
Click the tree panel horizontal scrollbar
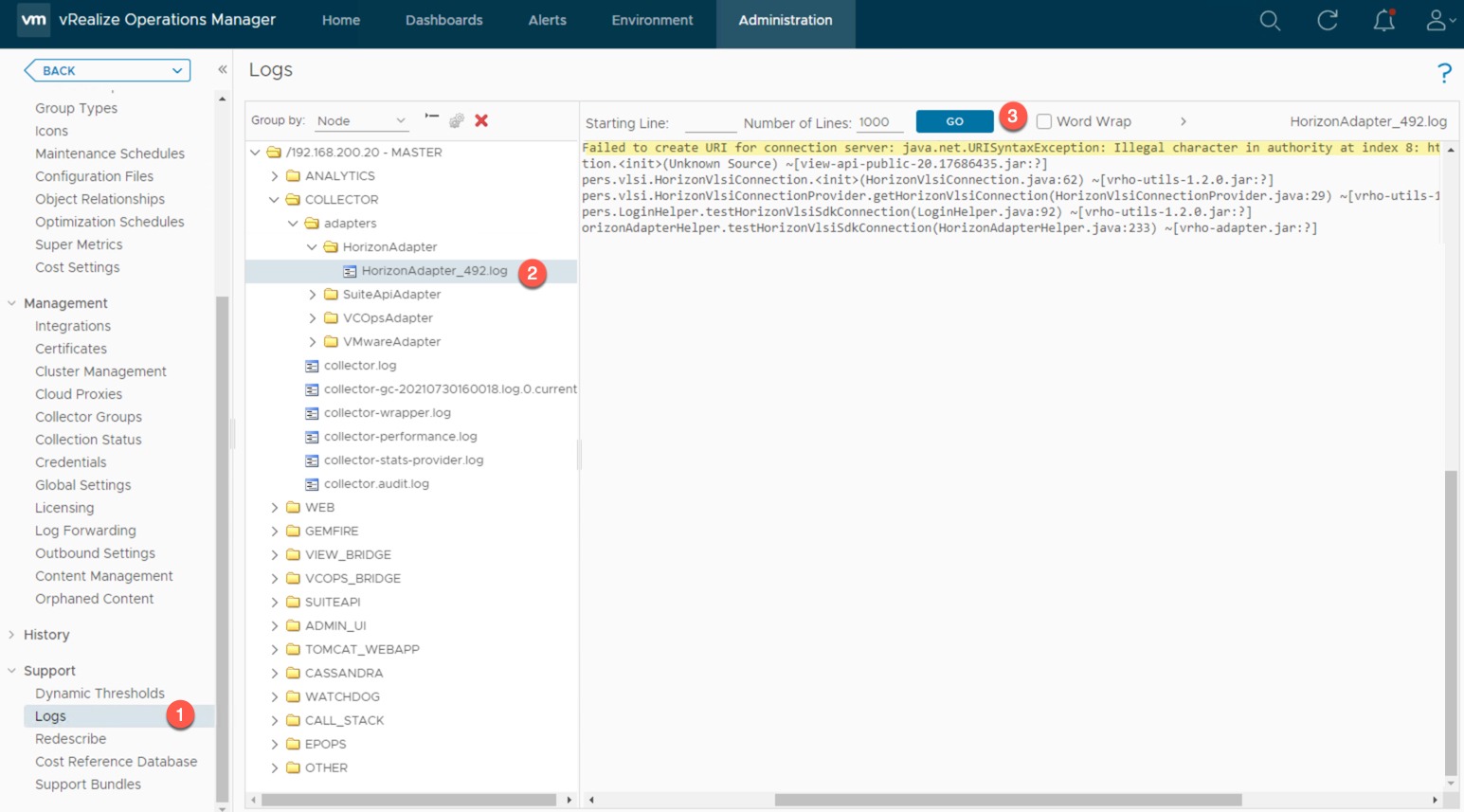pos(409,800)
